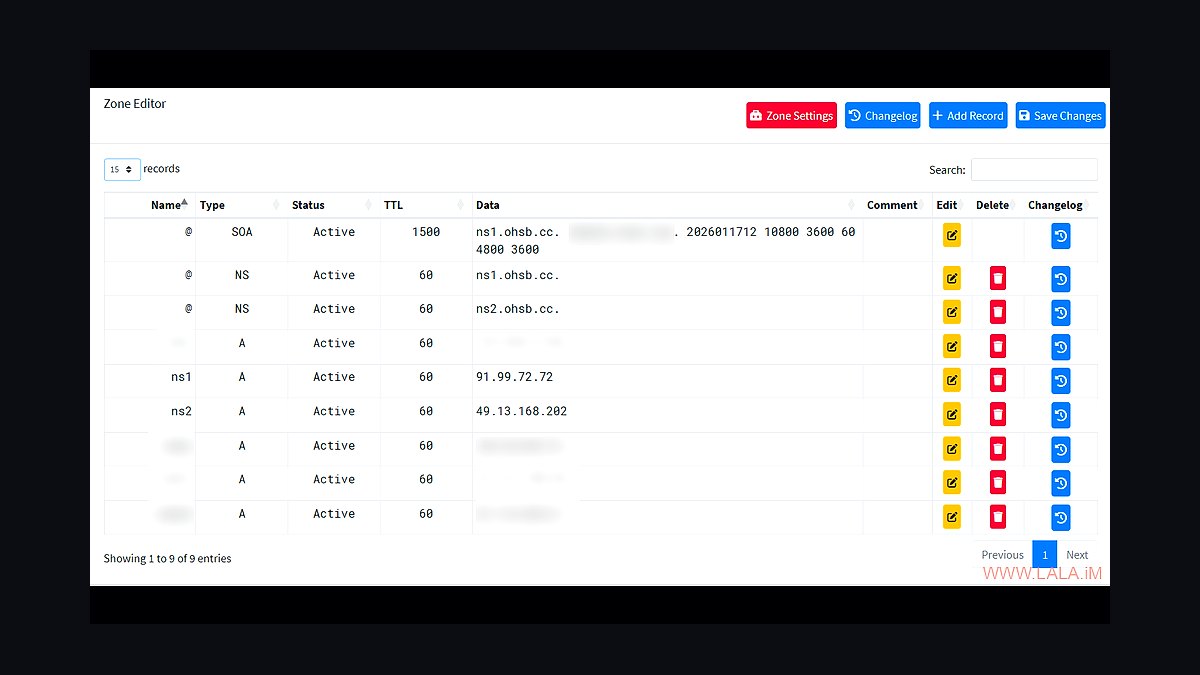
Task: Open changelog for the SOA record
Action: tap(1061, 236)
